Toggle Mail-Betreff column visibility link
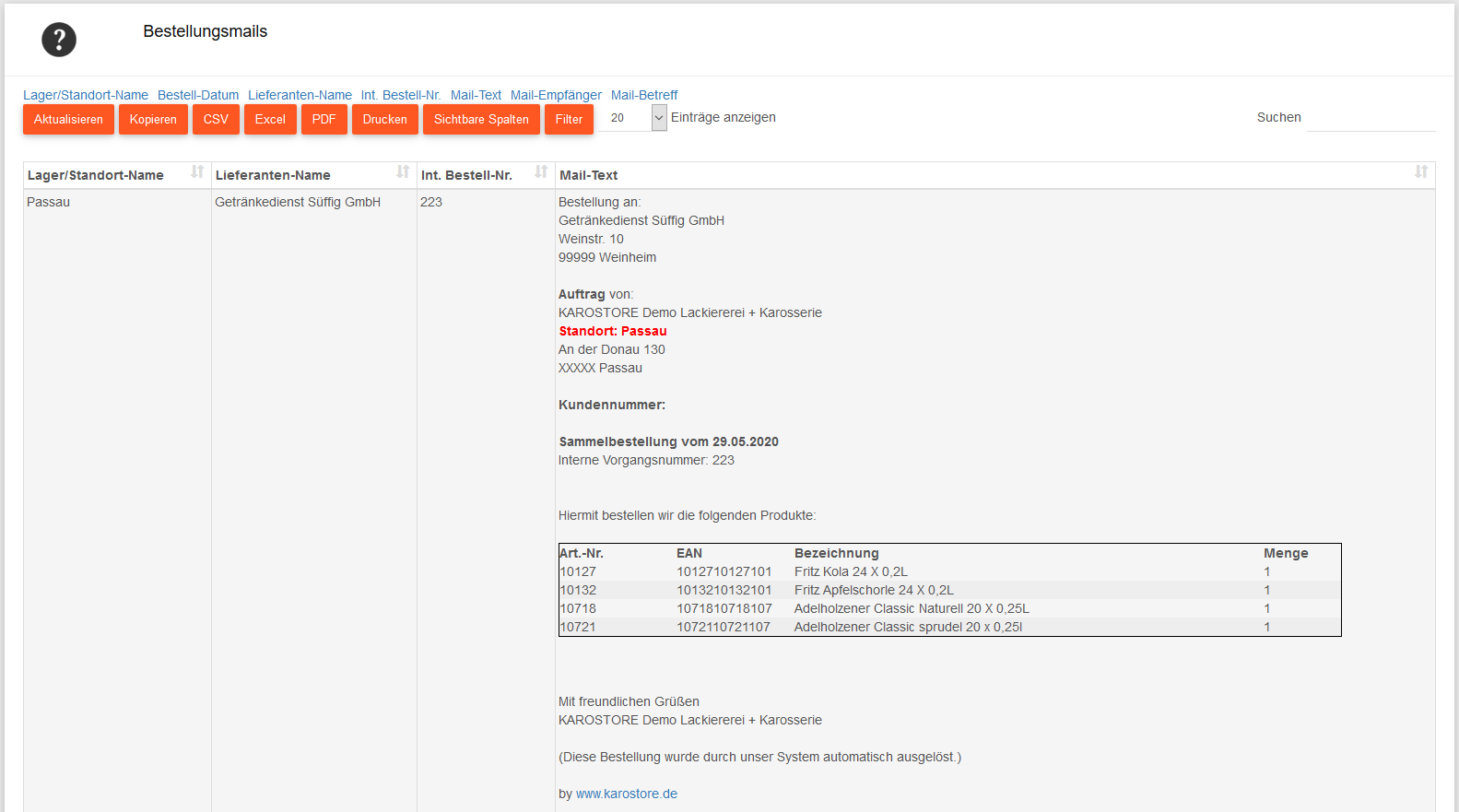The width and height of the screenshot is (1459, 812). [x=644, y=95]
